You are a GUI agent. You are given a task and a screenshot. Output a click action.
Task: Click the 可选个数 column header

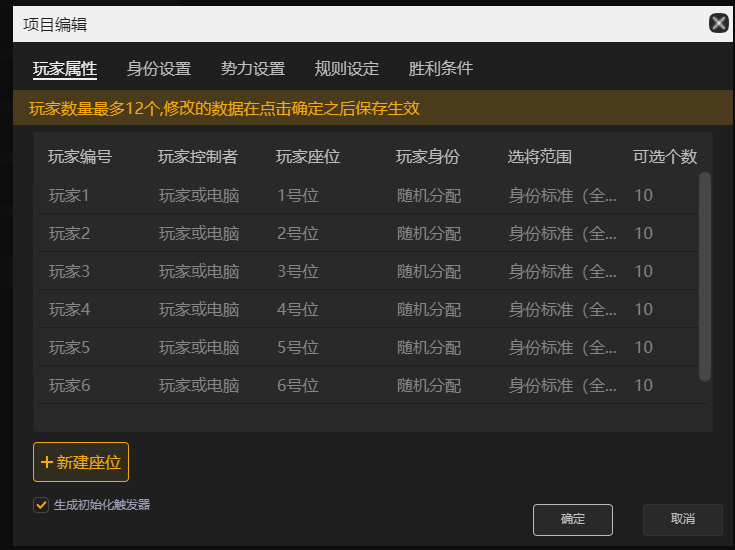point(665,157)
